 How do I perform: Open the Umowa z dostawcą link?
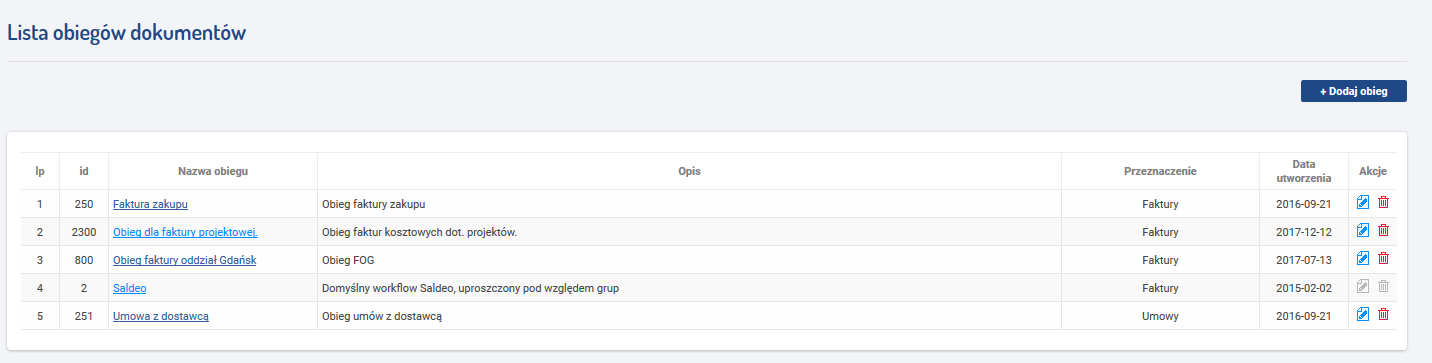pos(161,316)
